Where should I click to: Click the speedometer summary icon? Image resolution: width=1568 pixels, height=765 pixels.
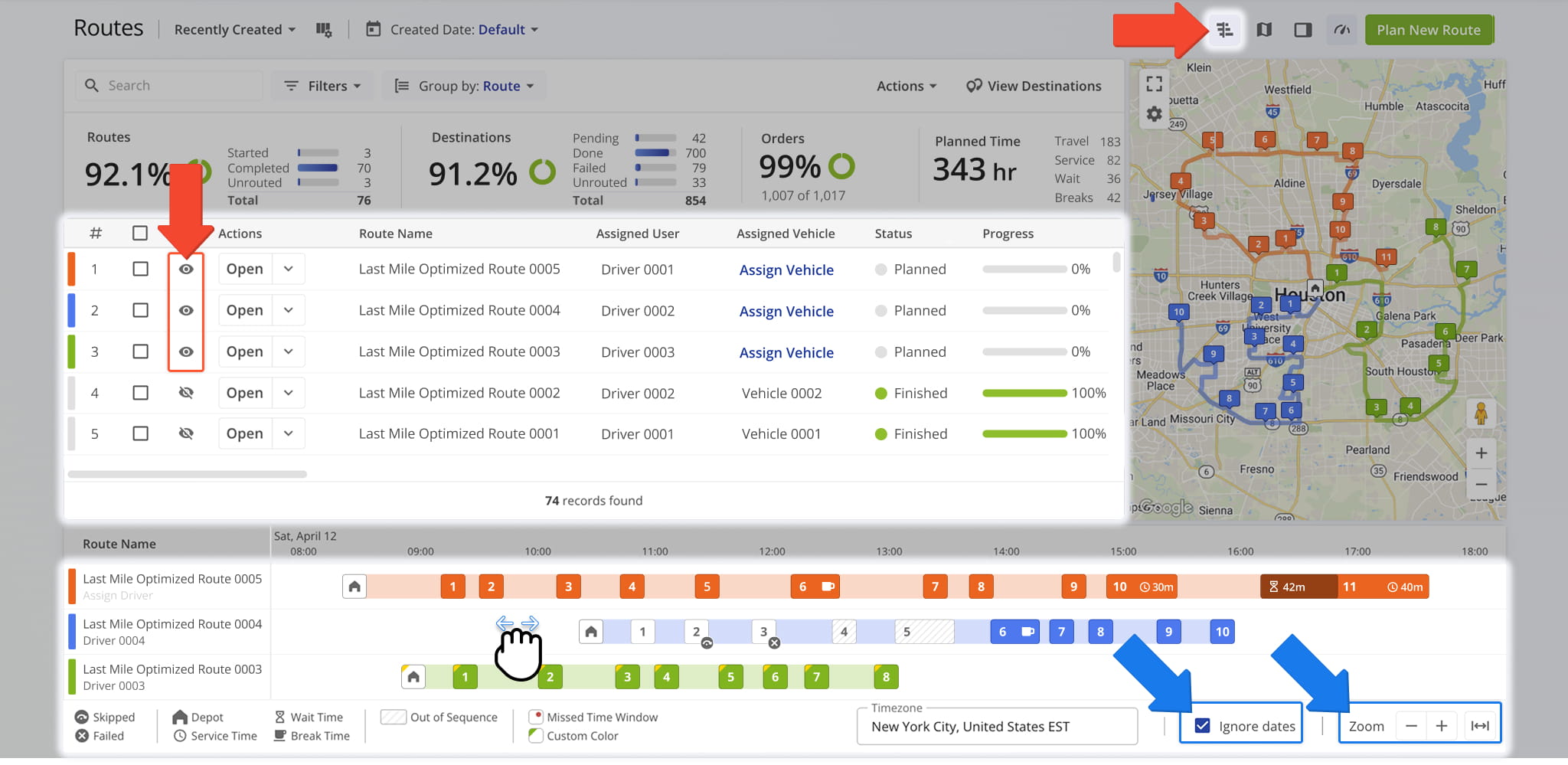(x=1341, y=30)
